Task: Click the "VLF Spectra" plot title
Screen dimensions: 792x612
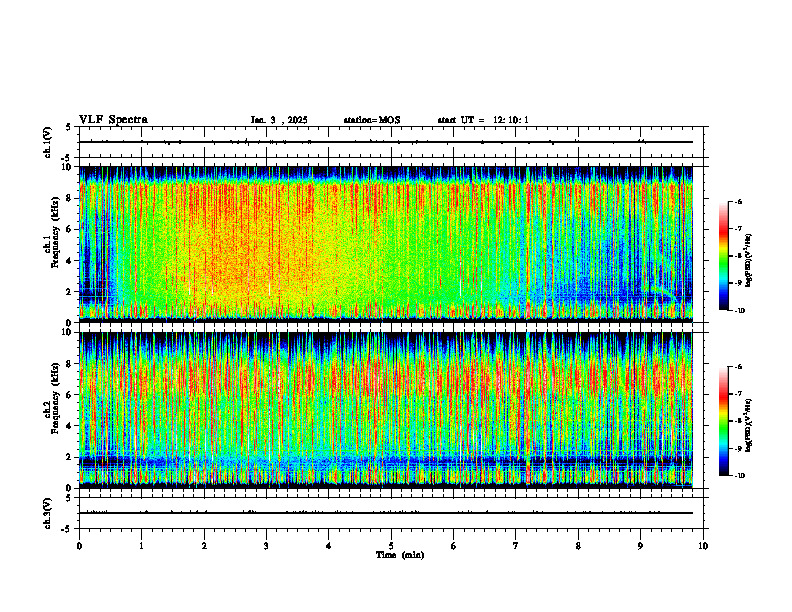Action: pyautogui.click(x=113, y=120)
